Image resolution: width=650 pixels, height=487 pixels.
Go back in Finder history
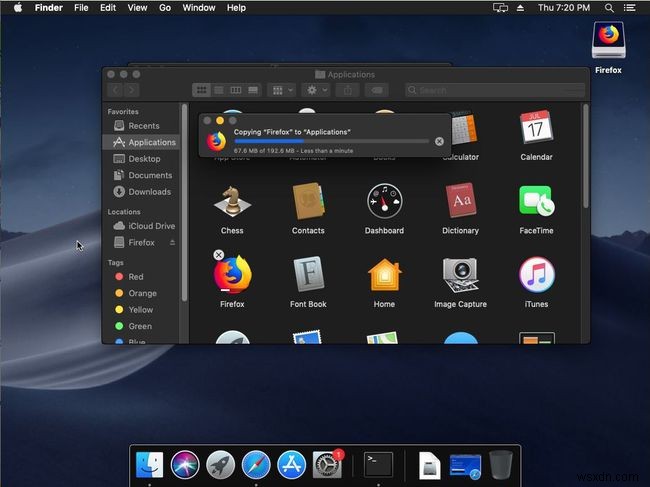click(116, 90)
